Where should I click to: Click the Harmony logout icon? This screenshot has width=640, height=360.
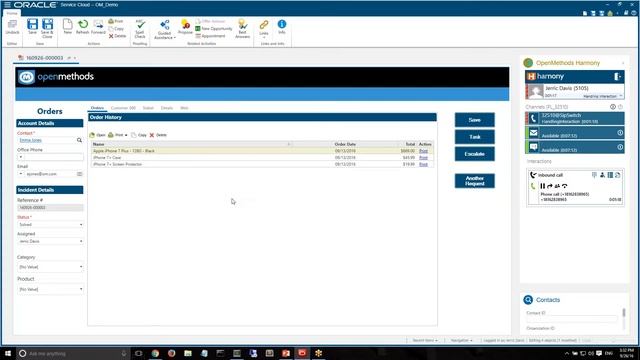(617, 76)
